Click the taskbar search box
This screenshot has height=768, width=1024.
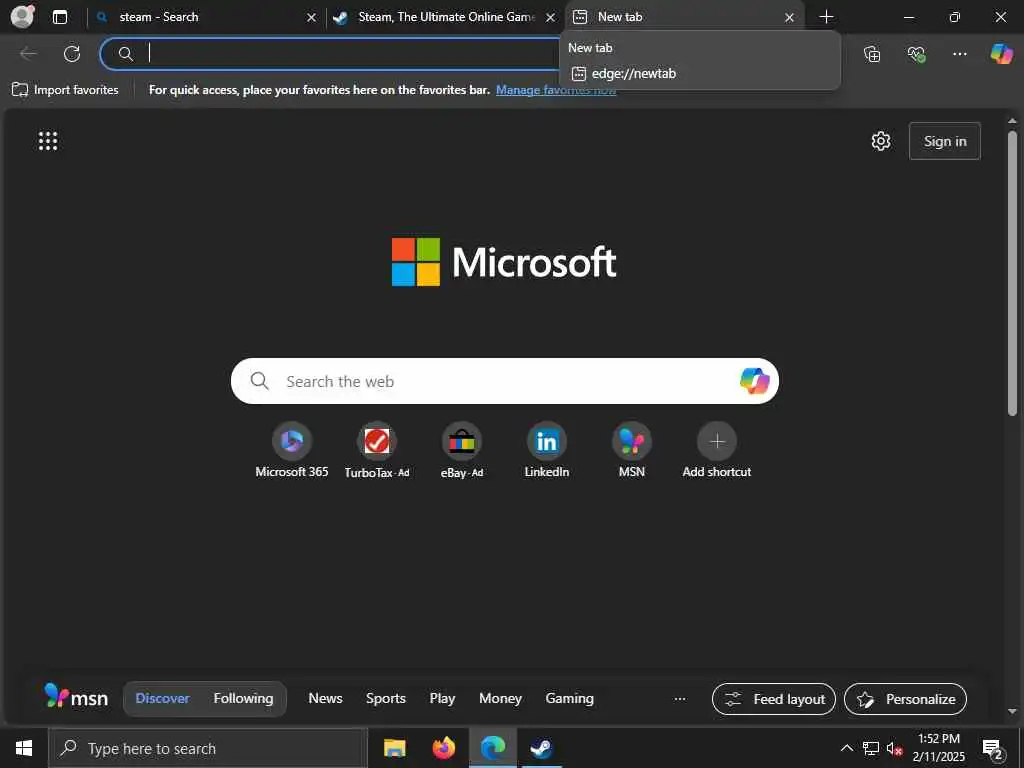[208, 748]
